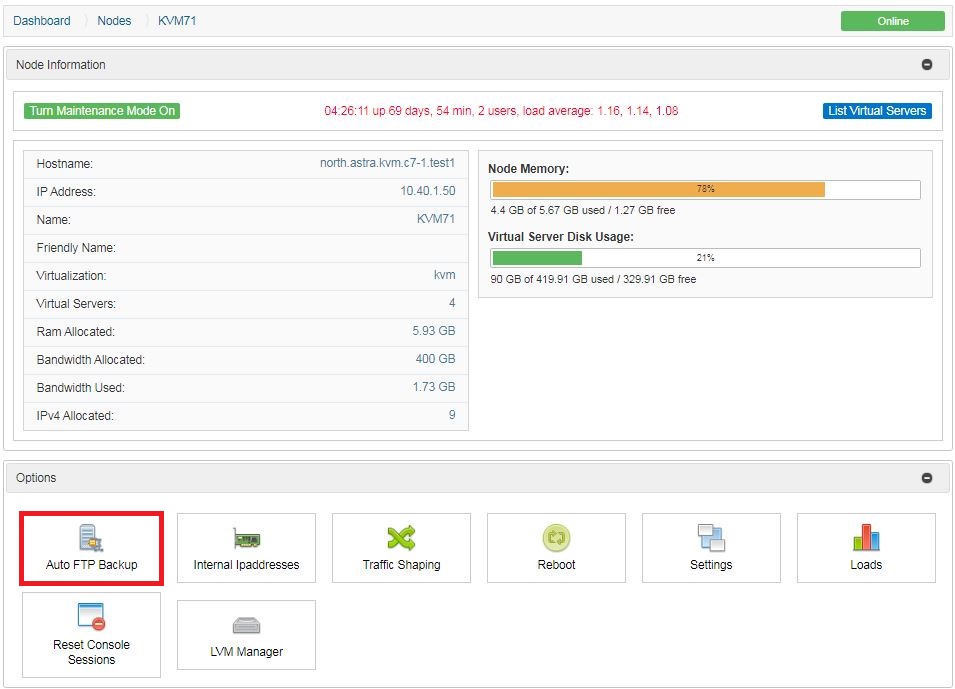The width and height of the screenshot is (955, 689).
Task: Click the Reset Console Sessions icon
Action: point(91,617)
